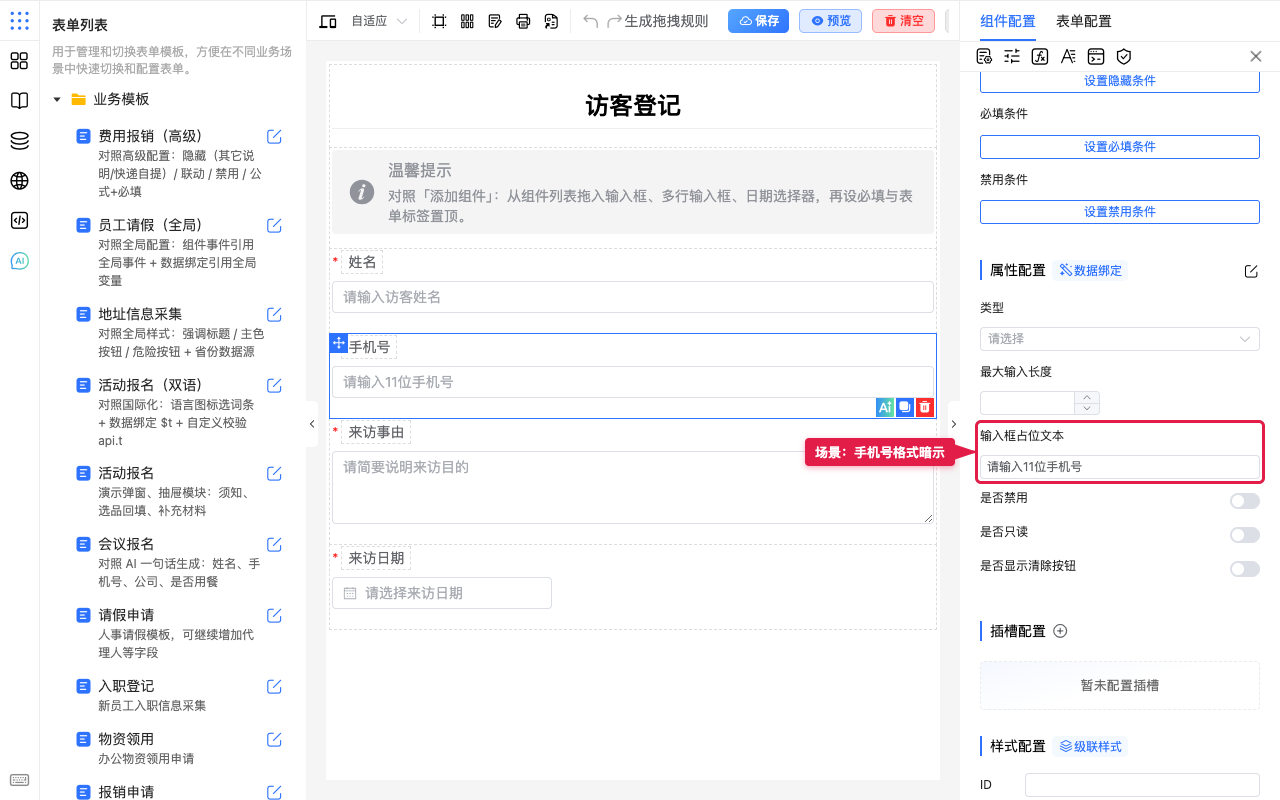The width and height of the screenshot is (1280, 800).
Task: Click the edit icon beside 费用报销（高级）
Action: [x=274, y=136]
